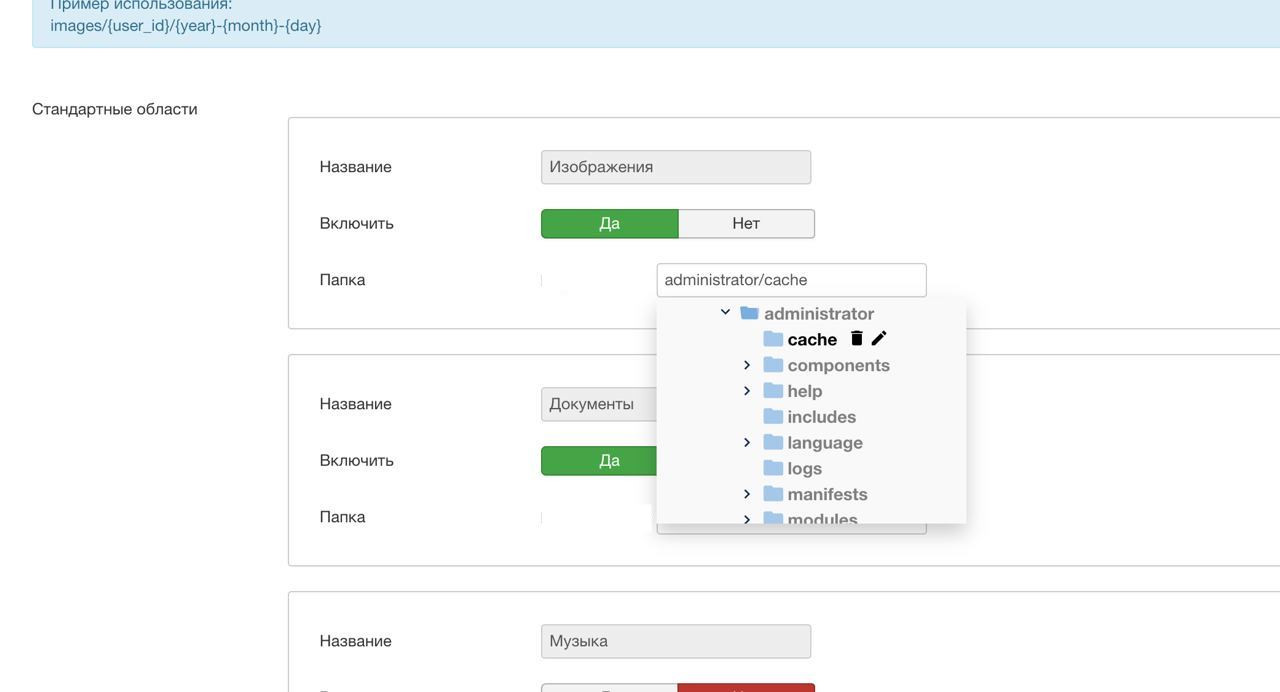The width and height of the screenshot is (1280, 692).
Task: Rename the cache folder with pencil icon
Action: (879, 339)
